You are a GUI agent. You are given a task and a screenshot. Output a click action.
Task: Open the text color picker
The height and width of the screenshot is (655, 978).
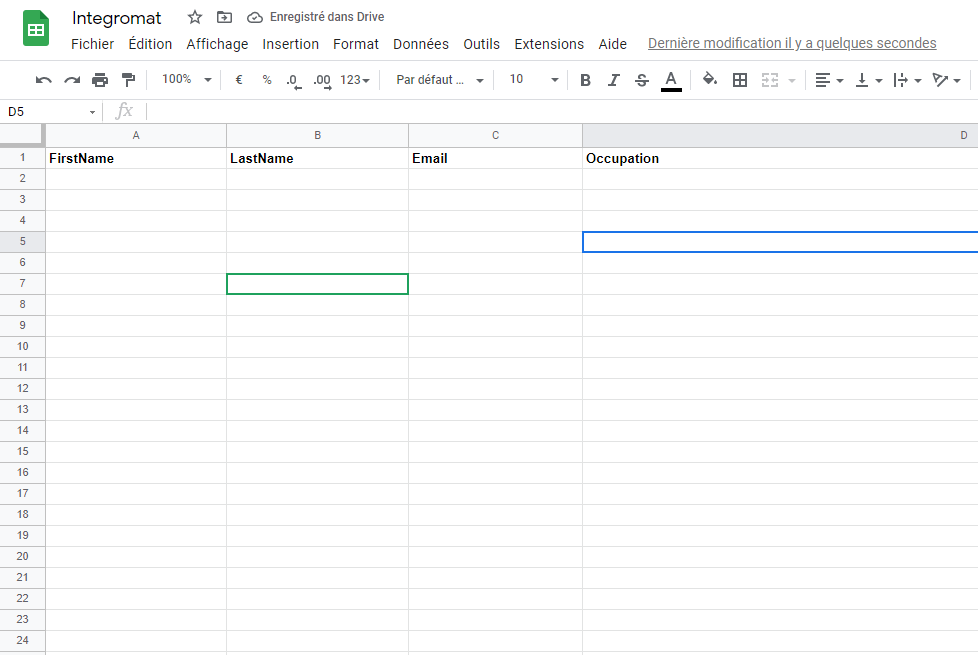[671, 80]
